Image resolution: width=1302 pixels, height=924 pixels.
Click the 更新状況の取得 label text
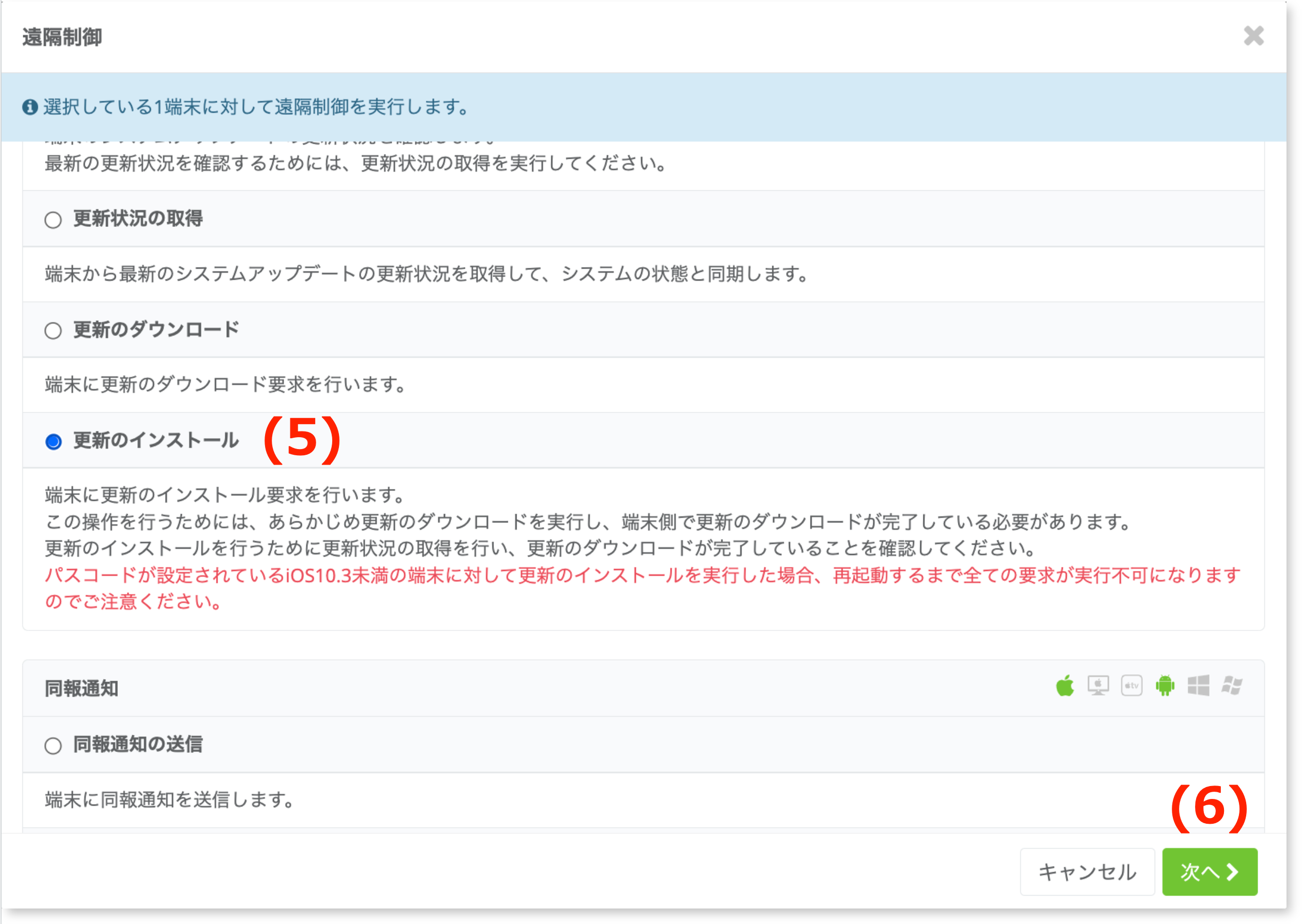[137, 219]
